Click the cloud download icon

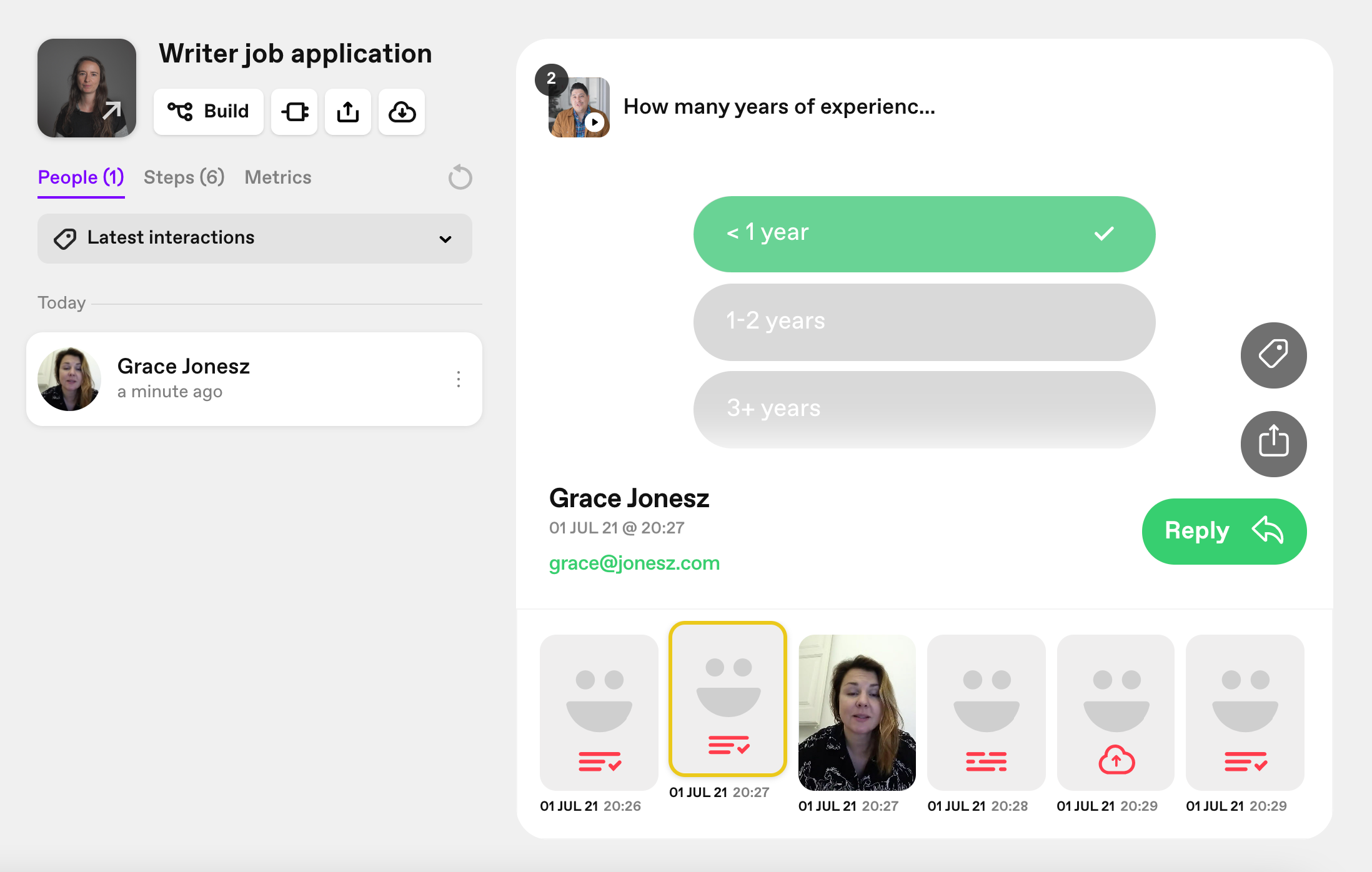coord(402,112)
